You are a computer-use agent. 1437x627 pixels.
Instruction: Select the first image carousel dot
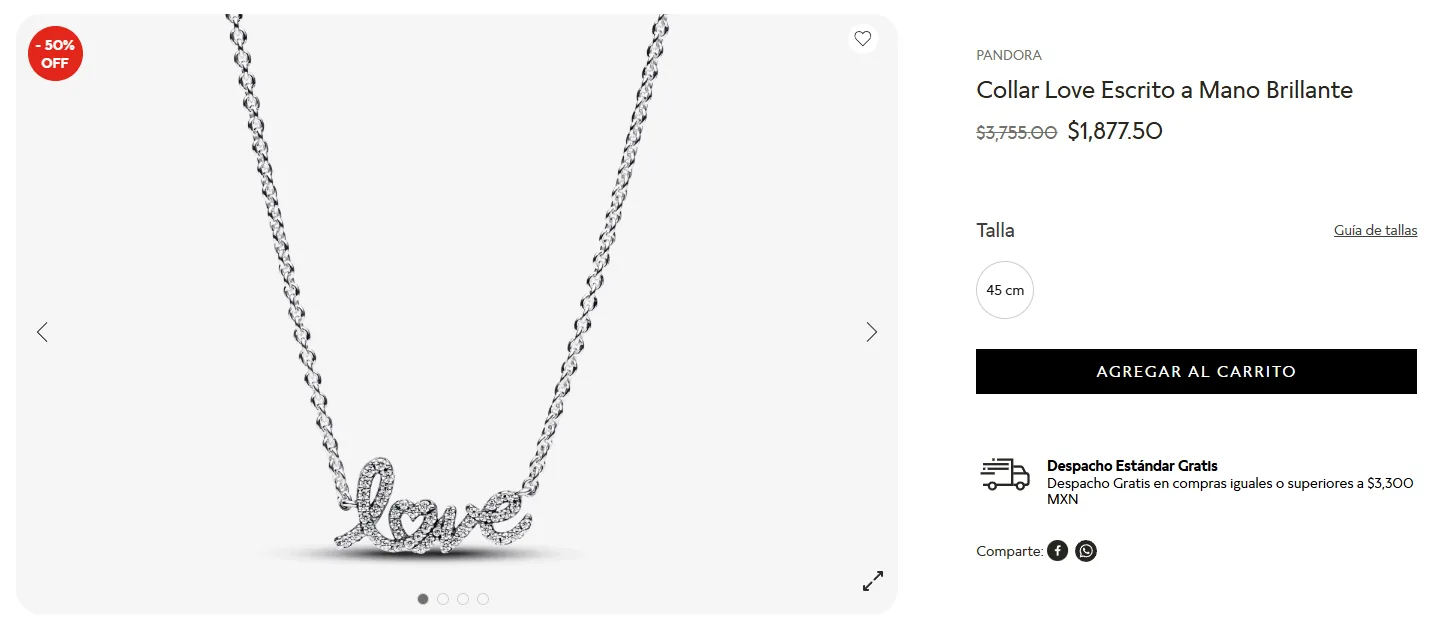423,599
